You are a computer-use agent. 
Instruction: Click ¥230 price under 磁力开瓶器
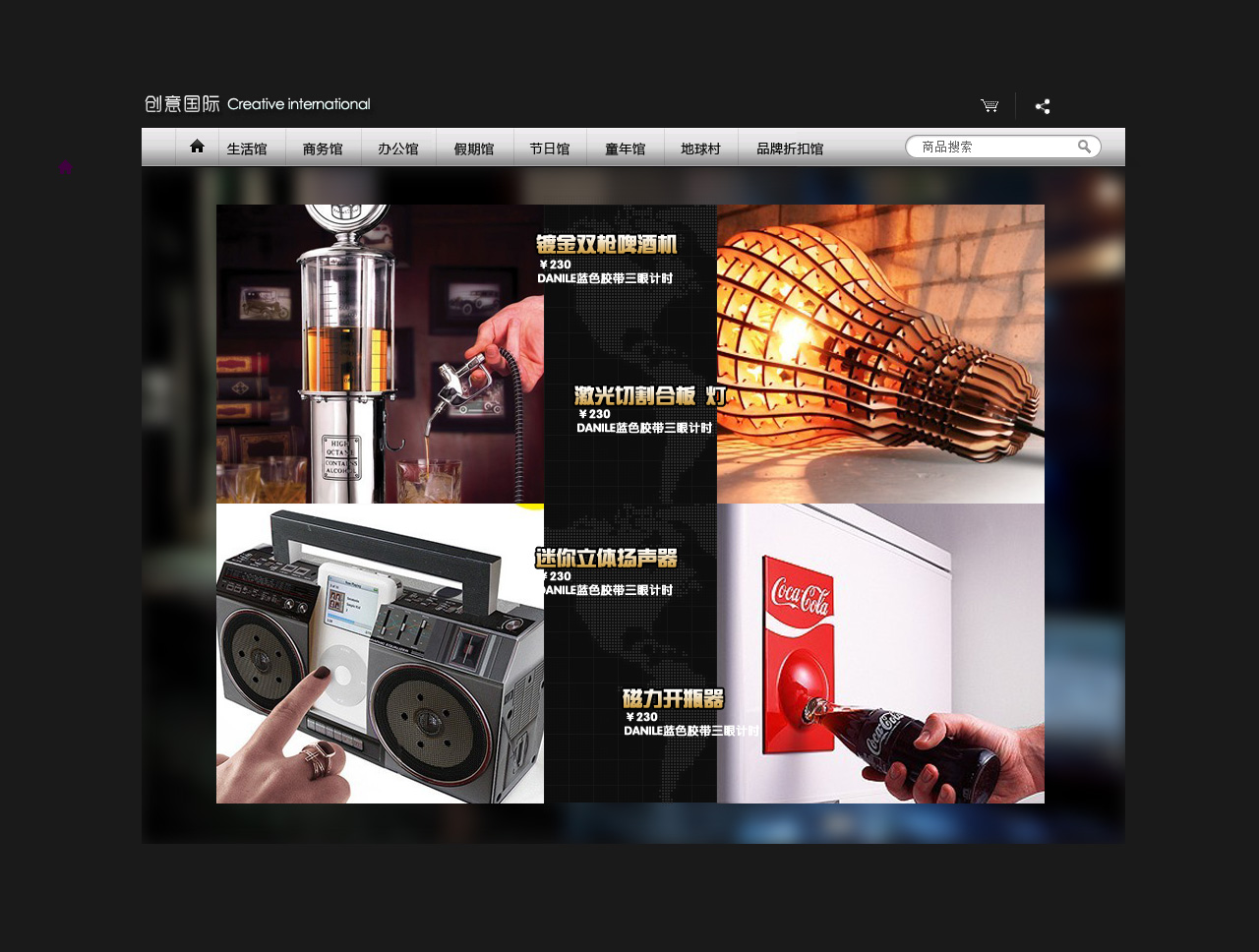[641, 717]
